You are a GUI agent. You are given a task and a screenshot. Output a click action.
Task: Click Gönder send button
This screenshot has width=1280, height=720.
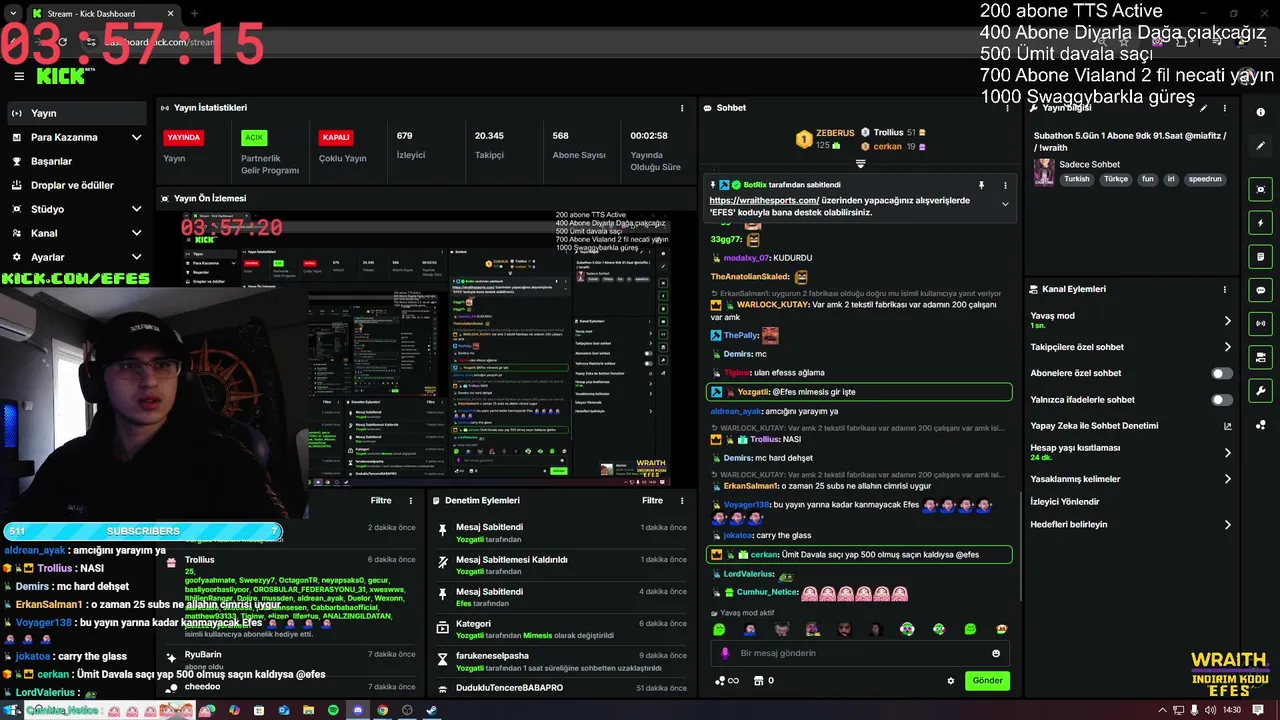tap(987, 681)
